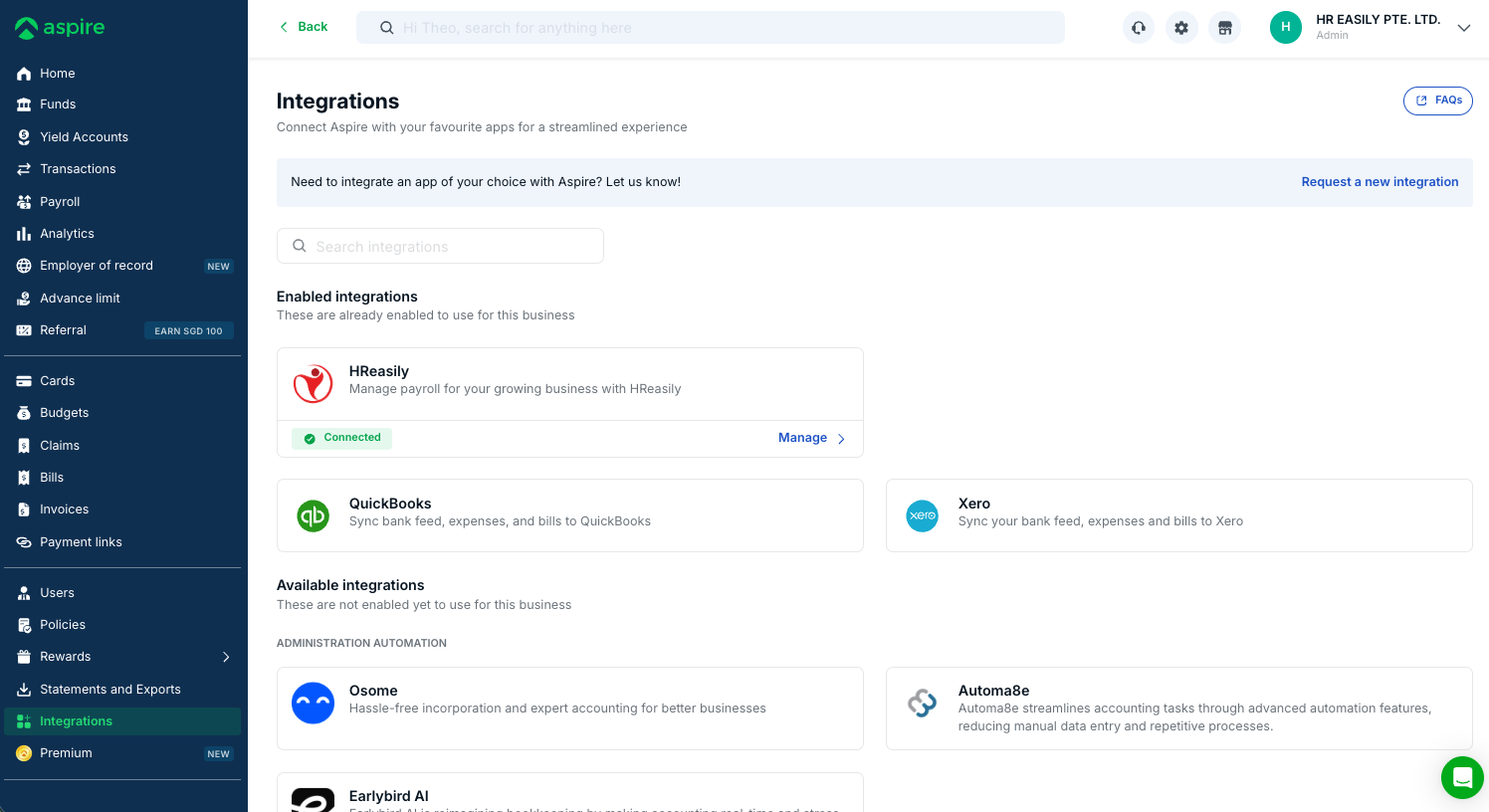Select the Users icon

tap(24, 593)
